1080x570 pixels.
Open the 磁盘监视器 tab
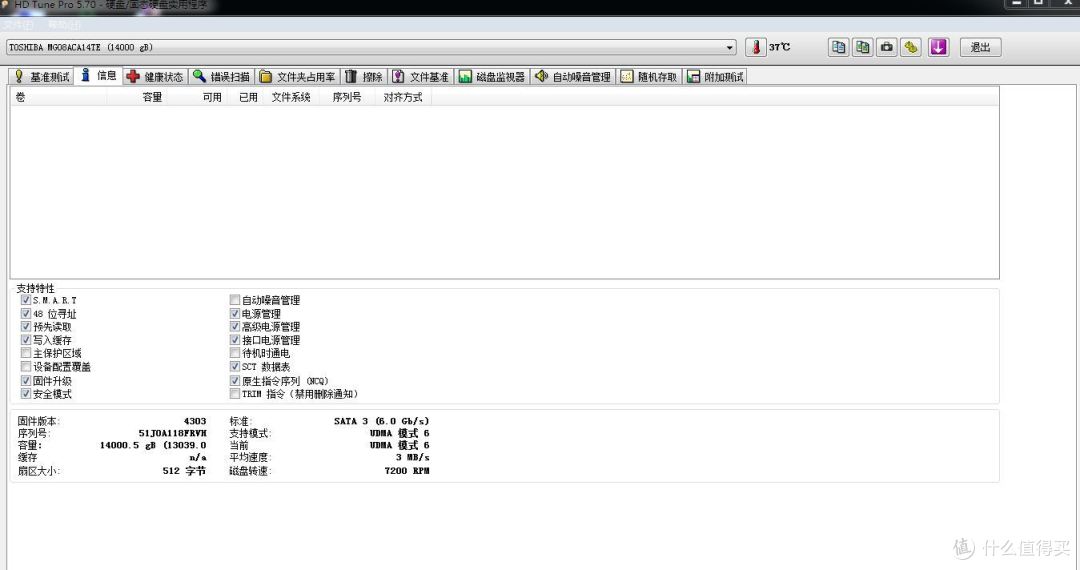pyautogui.click(x=492, y=77)
